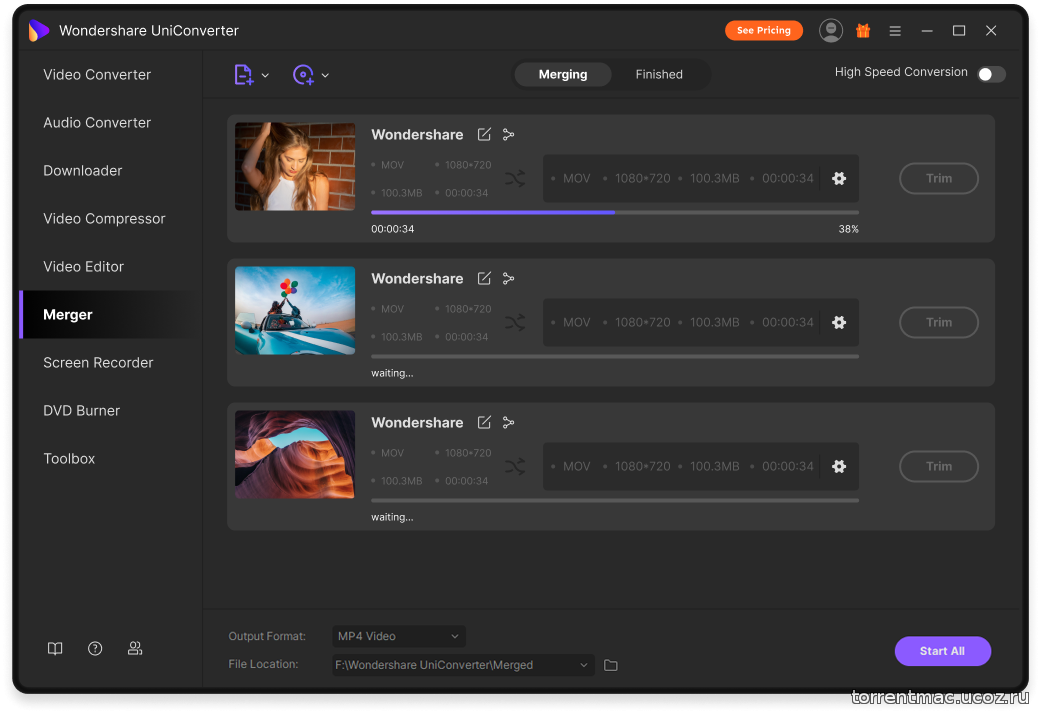Open Video Compressor in the sidebar
This screenshot has width=1041, height=714.
point(104,219)
